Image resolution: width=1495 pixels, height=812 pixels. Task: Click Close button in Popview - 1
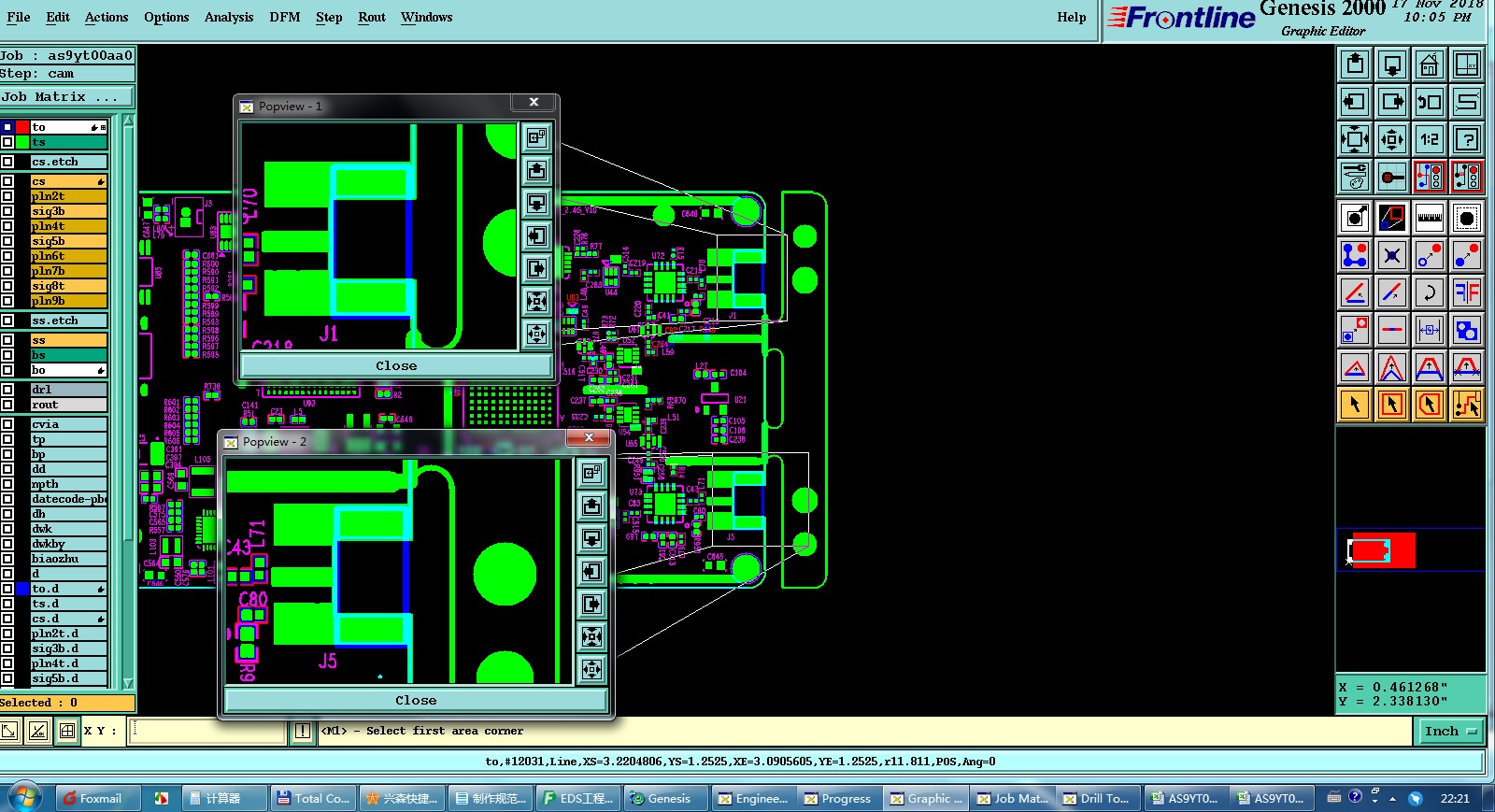[396, 365]
